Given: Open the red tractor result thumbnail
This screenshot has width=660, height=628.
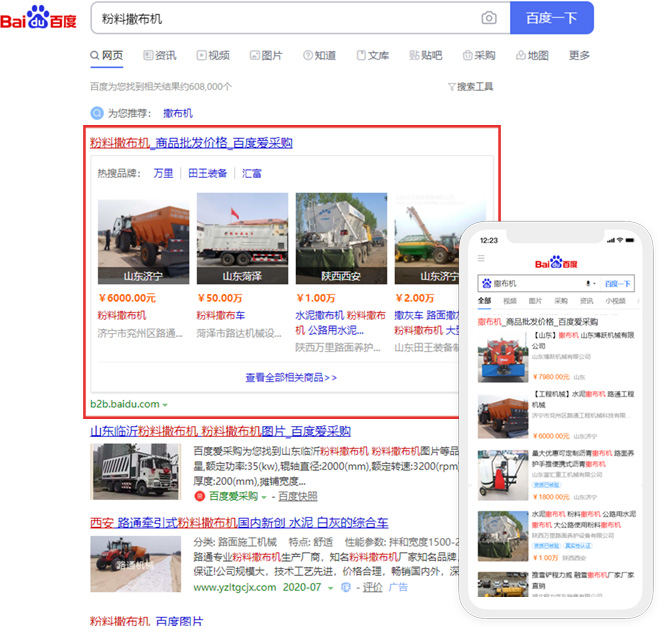Looking at the screenshot, I should tap(136, 564).
